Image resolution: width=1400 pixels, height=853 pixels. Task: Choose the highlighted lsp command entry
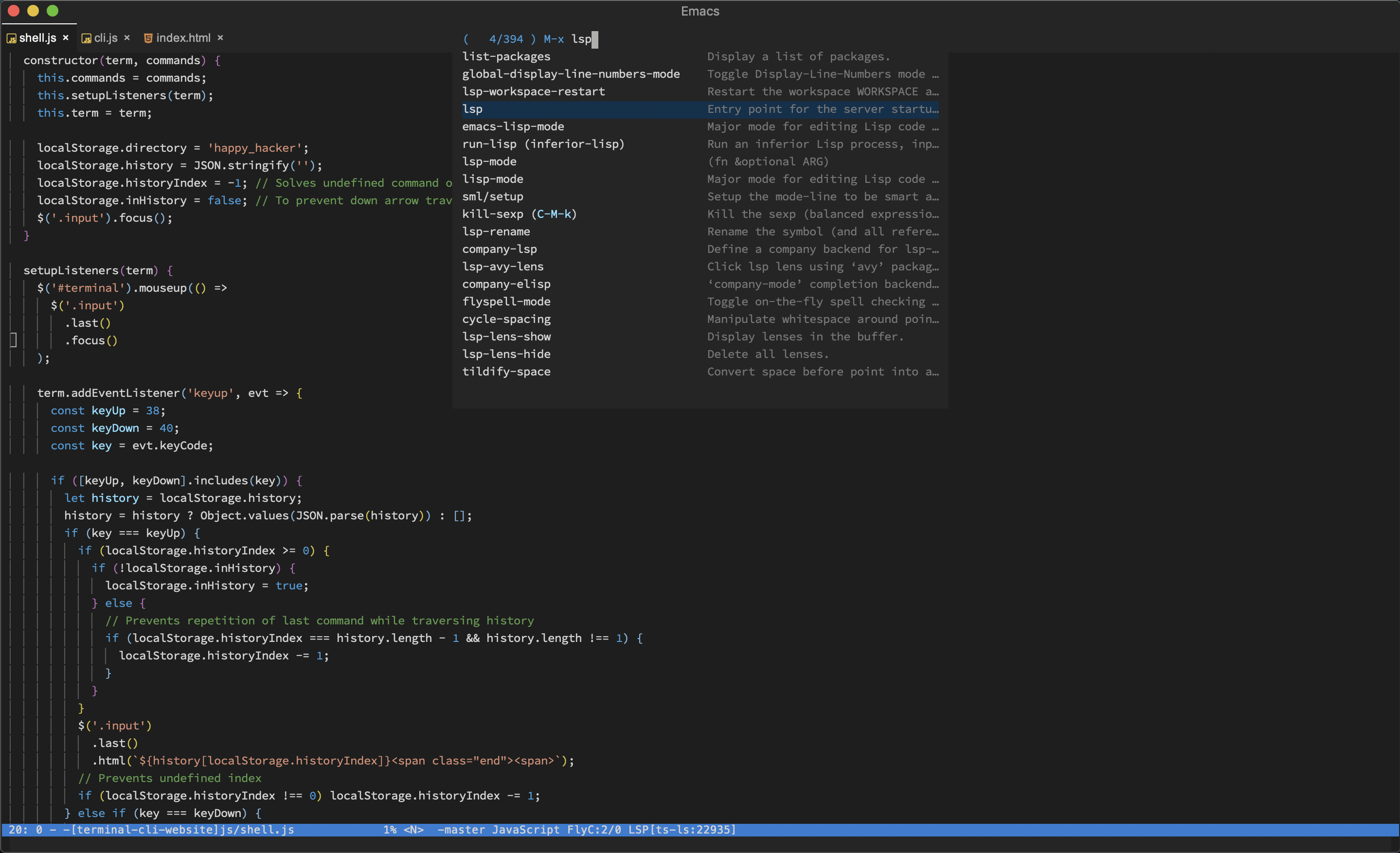tap(472, 109)
